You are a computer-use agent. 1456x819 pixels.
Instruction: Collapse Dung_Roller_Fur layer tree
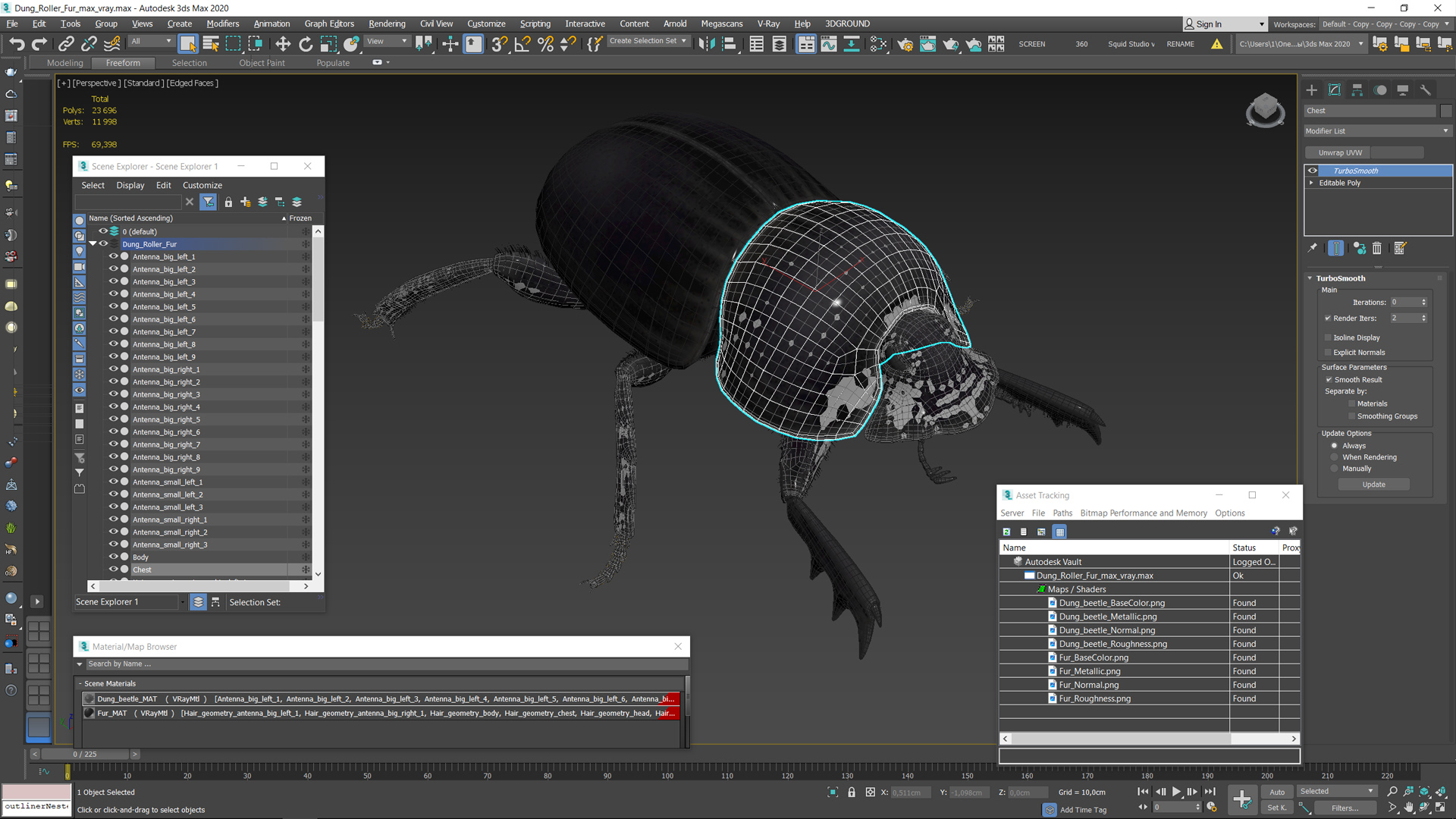93,244
